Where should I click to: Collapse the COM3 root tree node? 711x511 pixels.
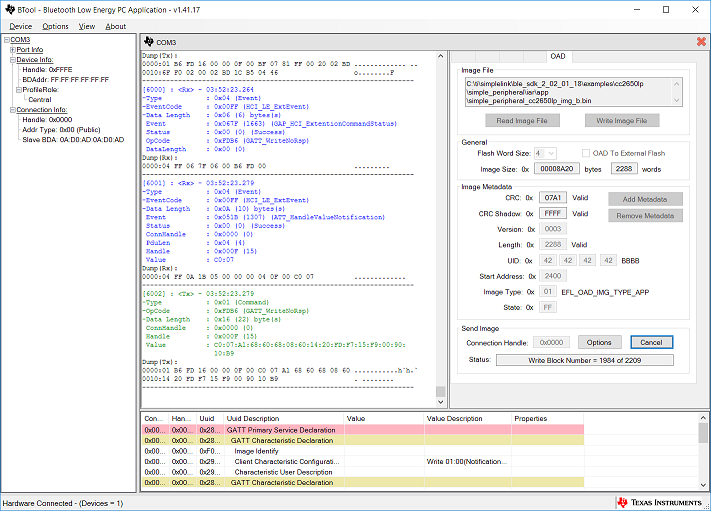[x=5, y=39]
